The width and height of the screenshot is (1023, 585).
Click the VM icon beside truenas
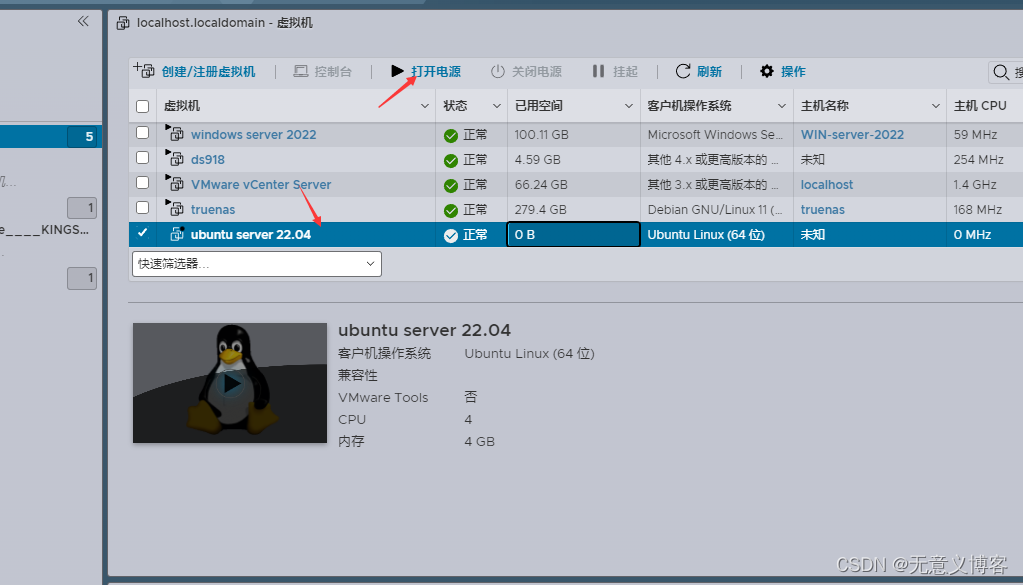coord(174,208)
